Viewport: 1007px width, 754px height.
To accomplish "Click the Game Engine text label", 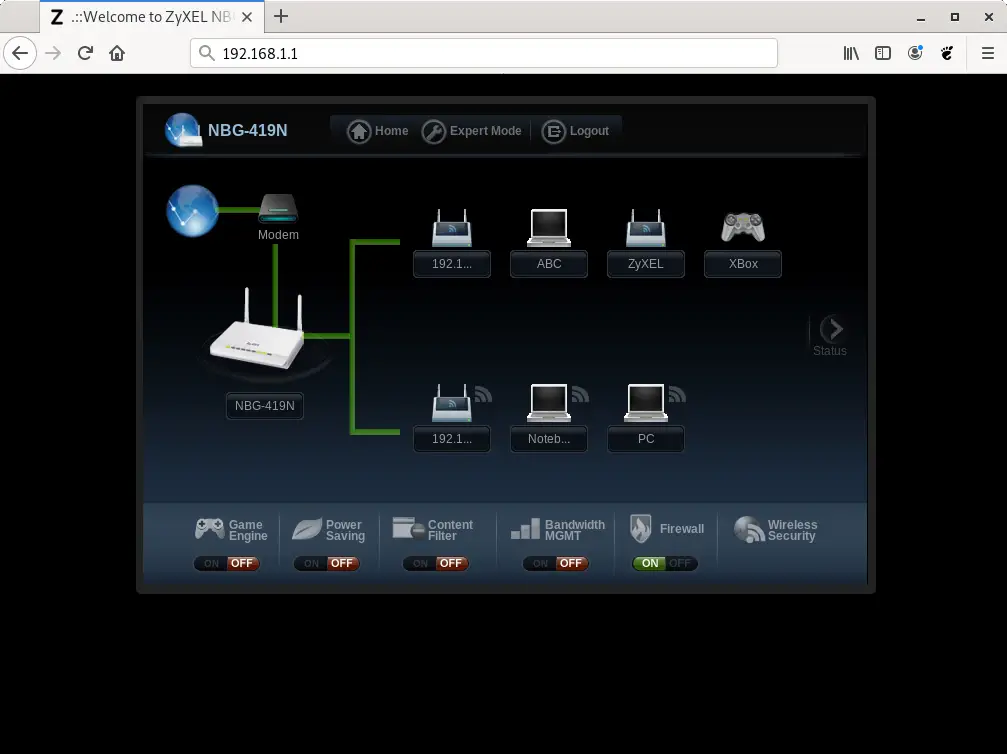I will [248, 530].
